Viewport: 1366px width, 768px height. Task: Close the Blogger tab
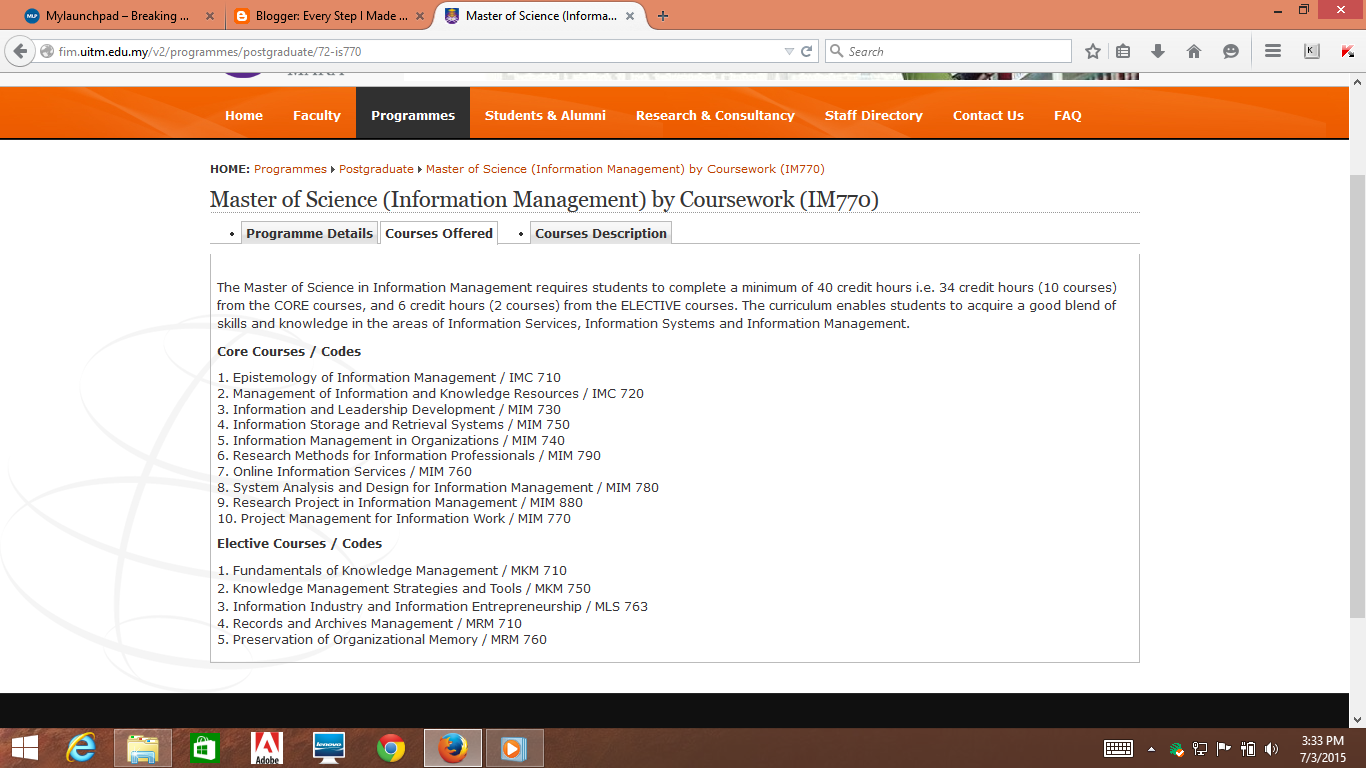[419, 16]
